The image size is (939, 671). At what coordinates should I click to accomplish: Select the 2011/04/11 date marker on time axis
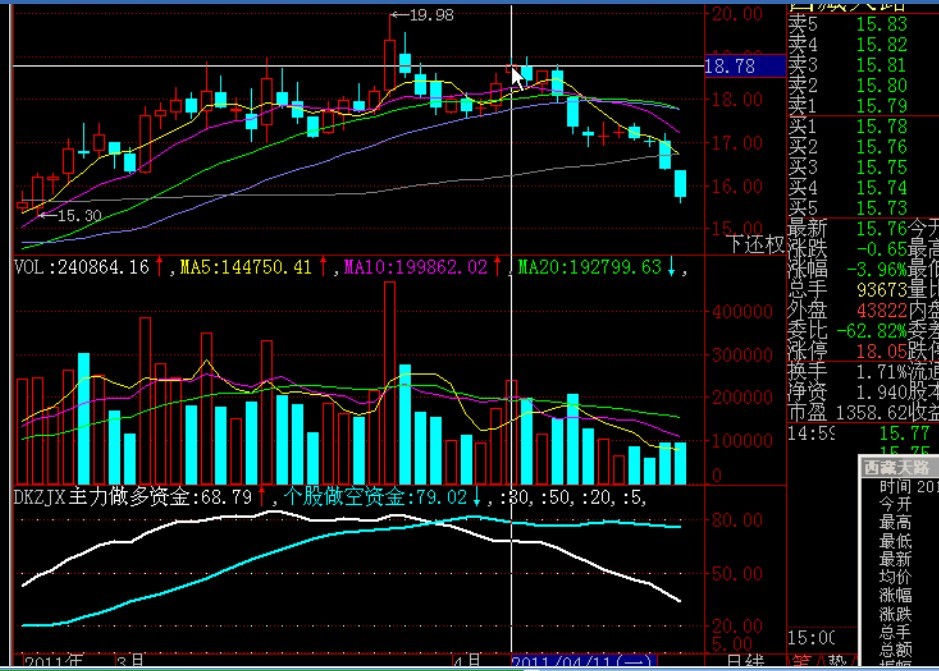[574, 663]
